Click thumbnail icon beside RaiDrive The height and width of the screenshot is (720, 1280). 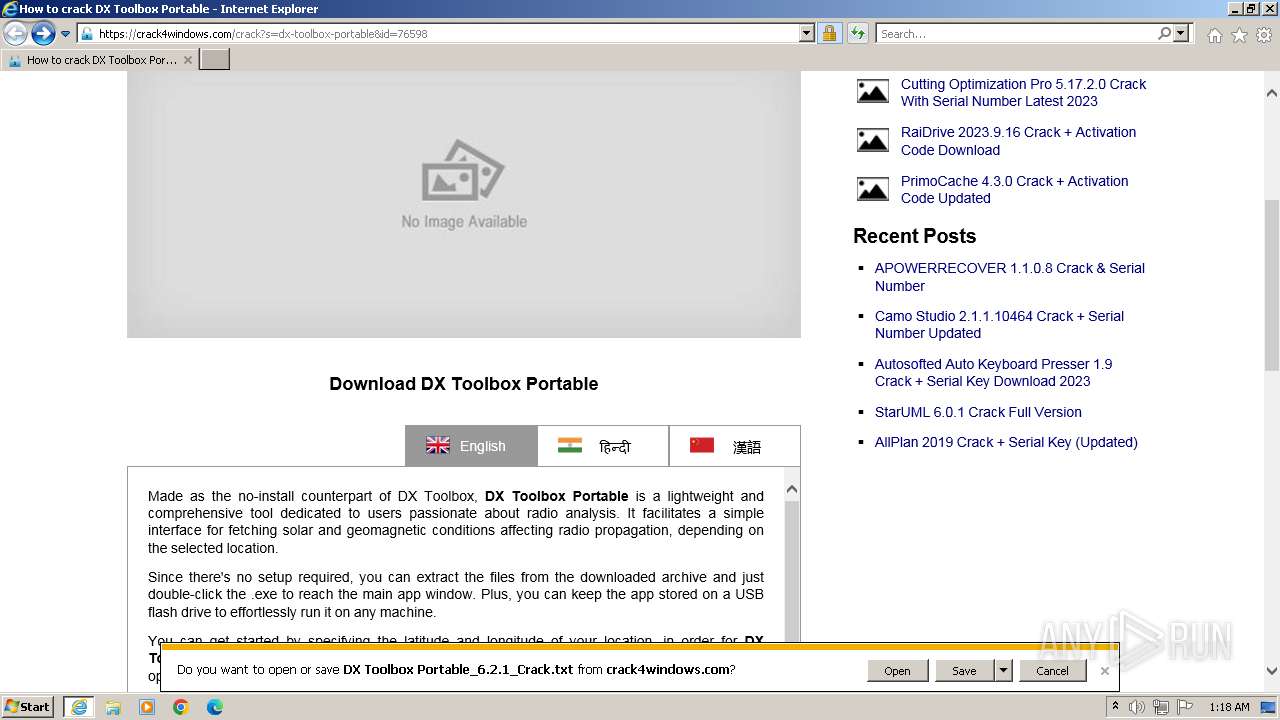pos(873,140)
